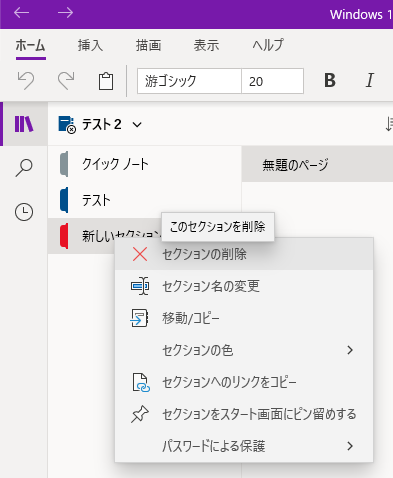
Task: Open the ヘルプ tab
Action: pos(268,45)
